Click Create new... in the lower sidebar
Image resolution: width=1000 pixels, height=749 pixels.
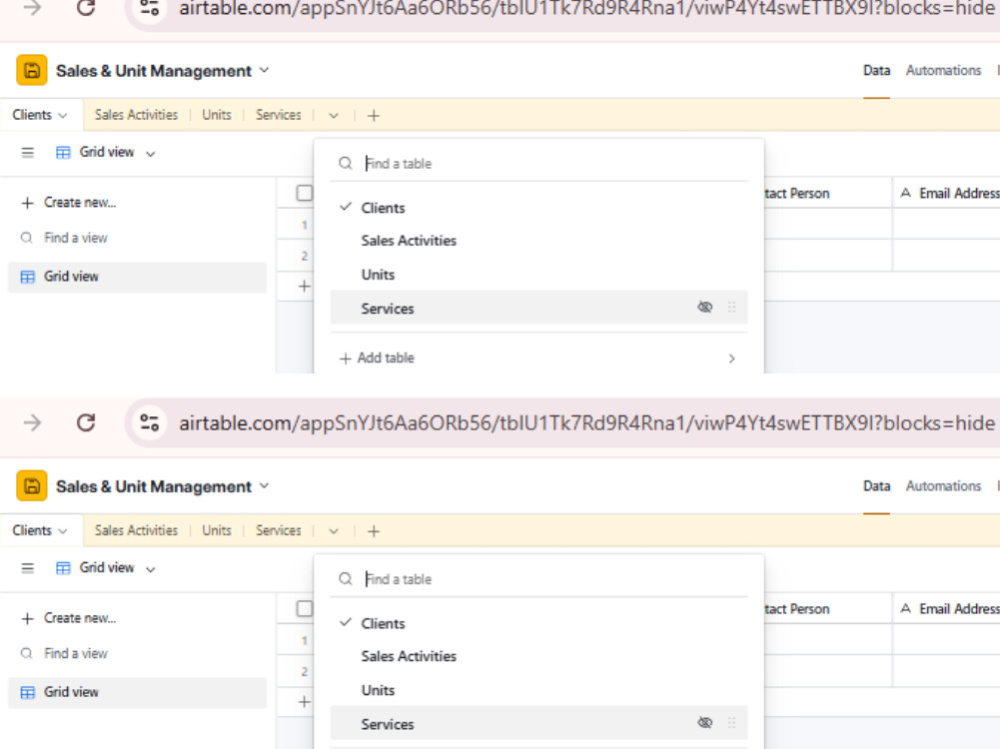click(x=68, y=618)
